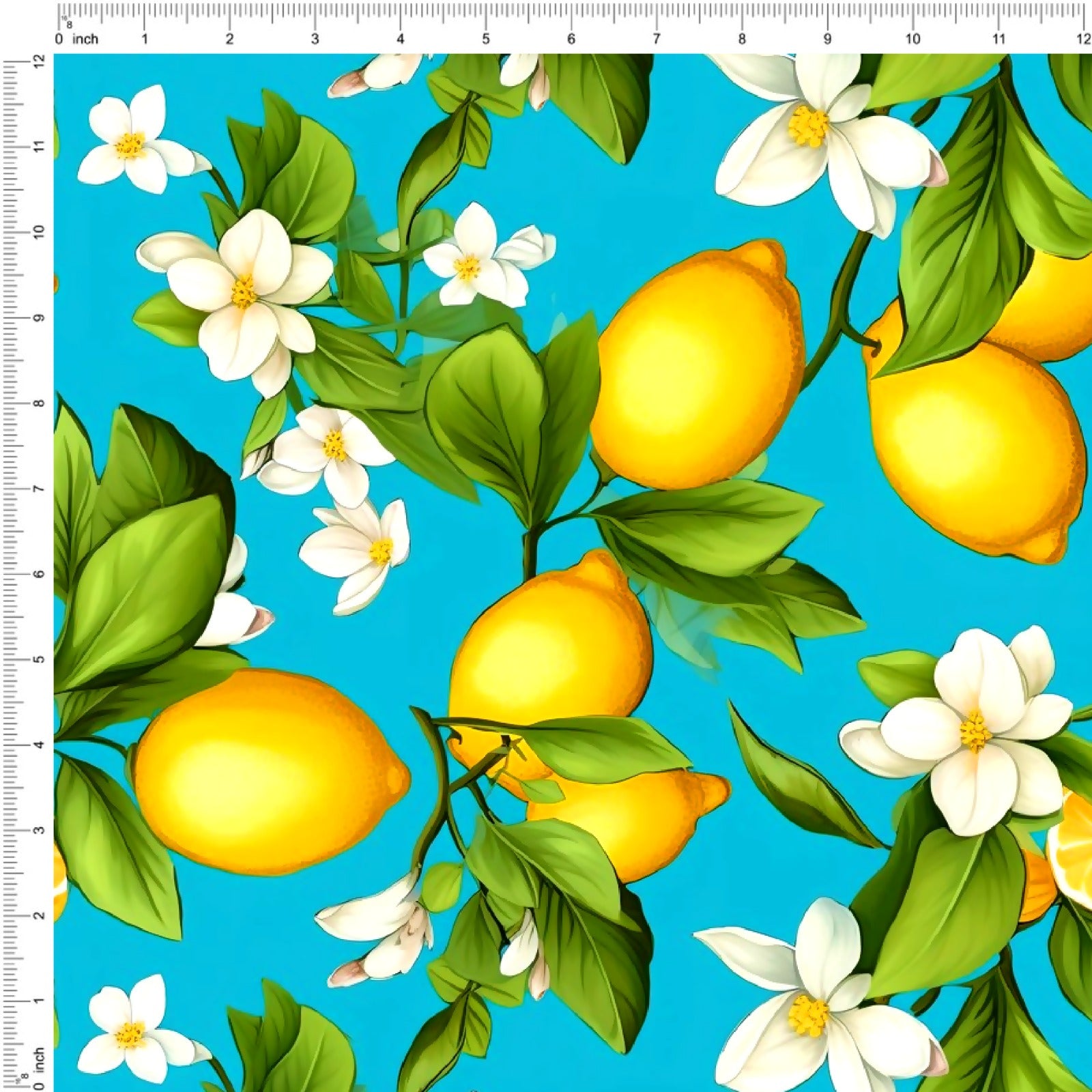Screen dimensions: 1092x1092
Task: Click the number 5 on the horizontal ruler
Action: [486, 39]
